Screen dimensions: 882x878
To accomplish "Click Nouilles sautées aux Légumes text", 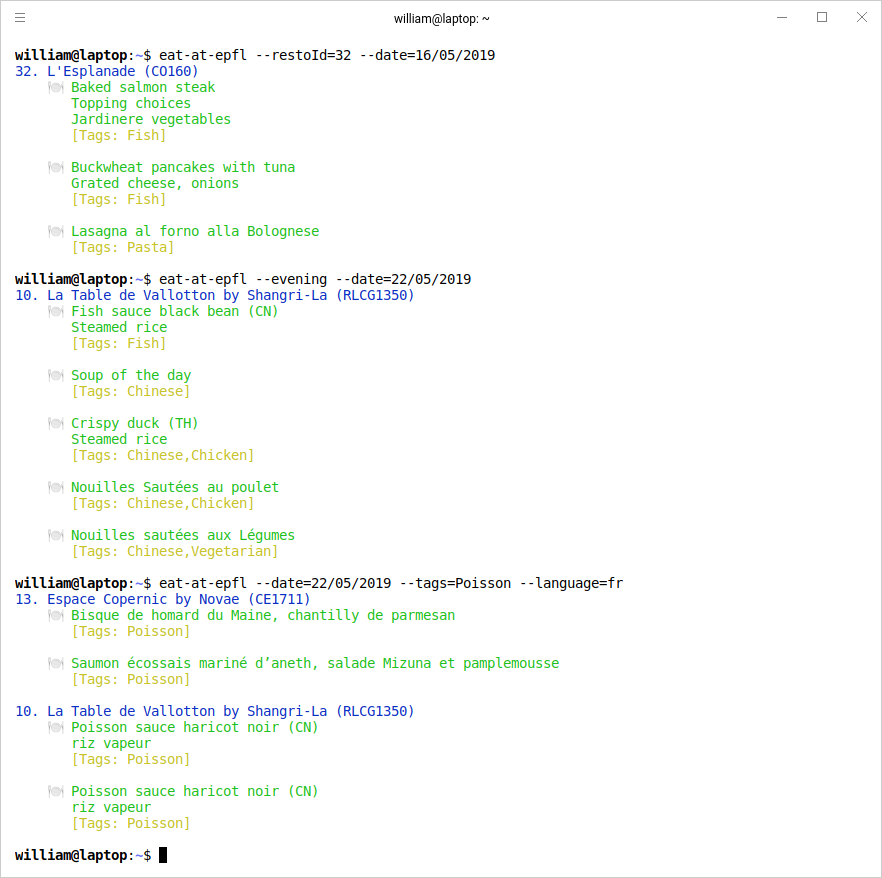I will [x=183, y=535].
